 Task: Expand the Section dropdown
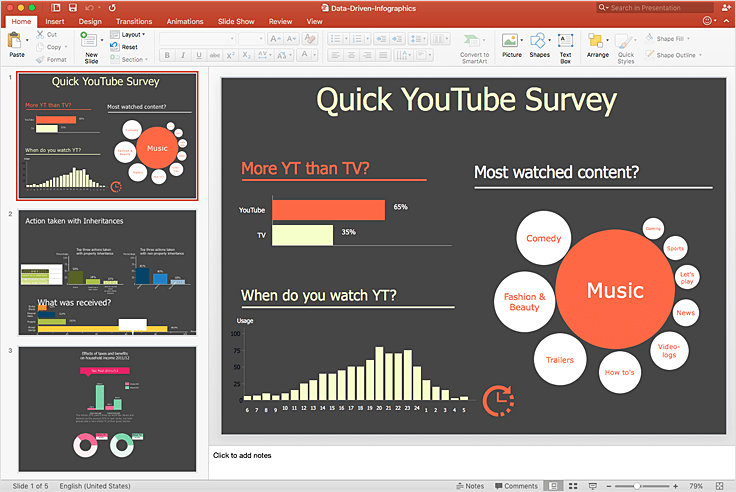click(x=129, y=60)
